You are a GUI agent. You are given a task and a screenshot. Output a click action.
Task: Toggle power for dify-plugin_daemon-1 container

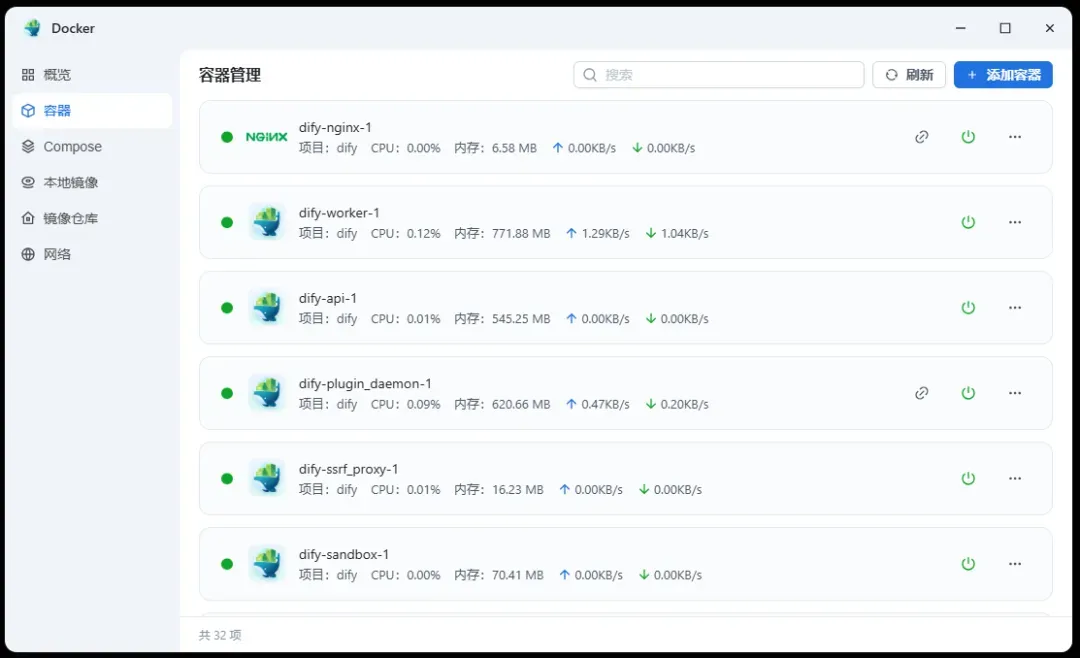968,393
